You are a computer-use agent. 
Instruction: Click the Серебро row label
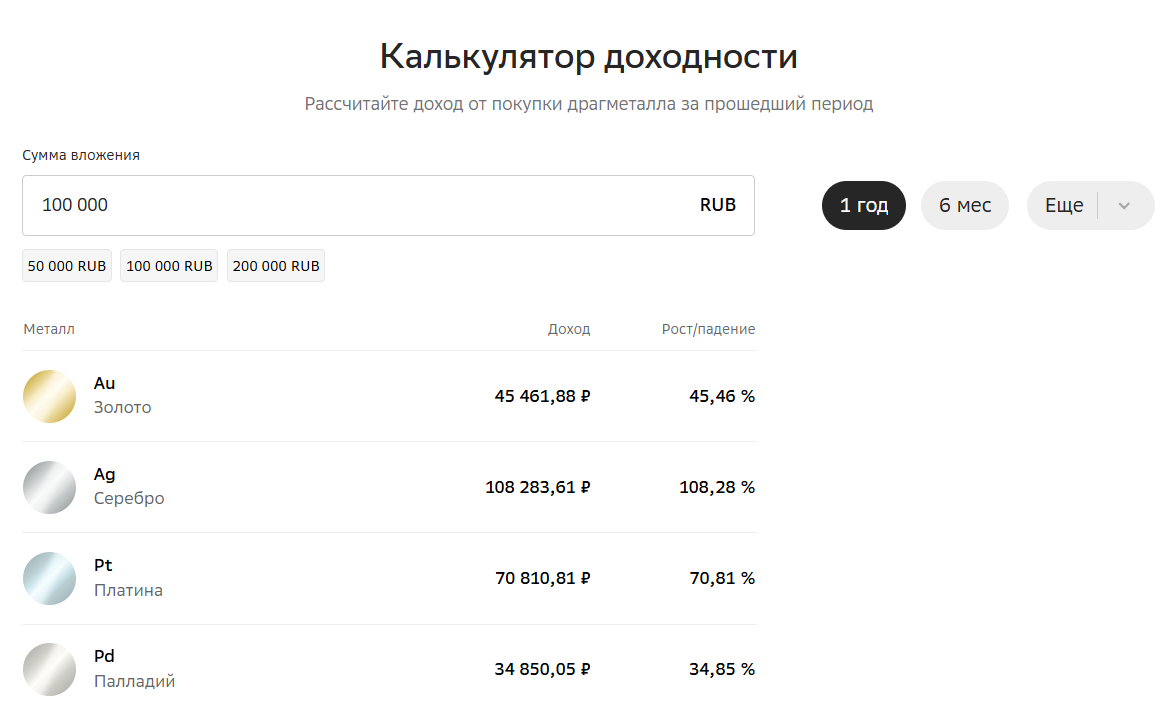[129, 498]
